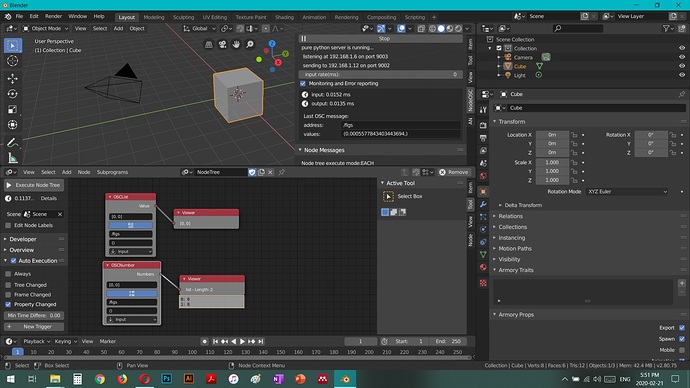Open OSCNumber node Input dropdown
This screenshot has width=690, height=388.
pos(132,320)
